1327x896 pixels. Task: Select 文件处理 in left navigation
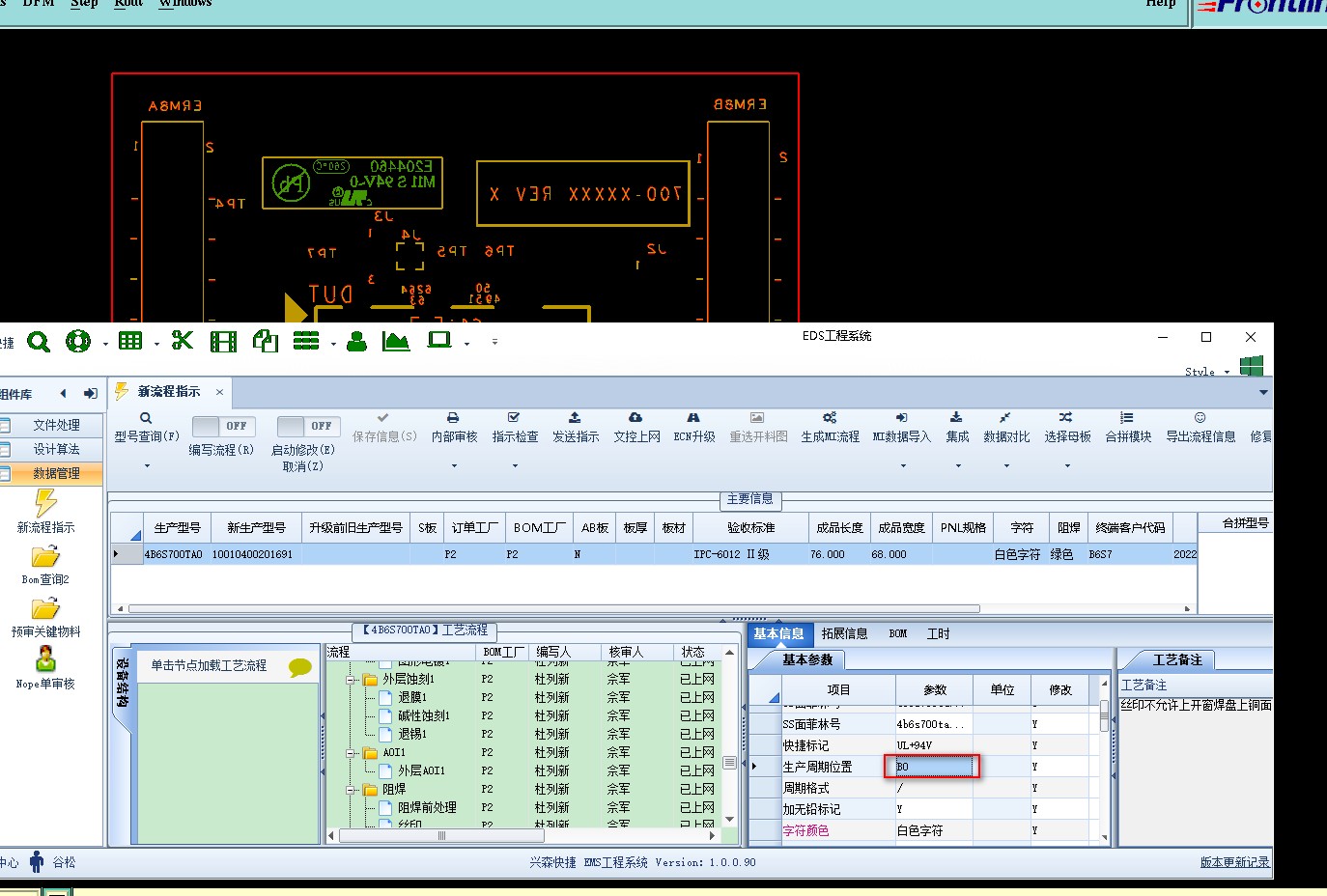pyautogui.click(x=56, y=425)
